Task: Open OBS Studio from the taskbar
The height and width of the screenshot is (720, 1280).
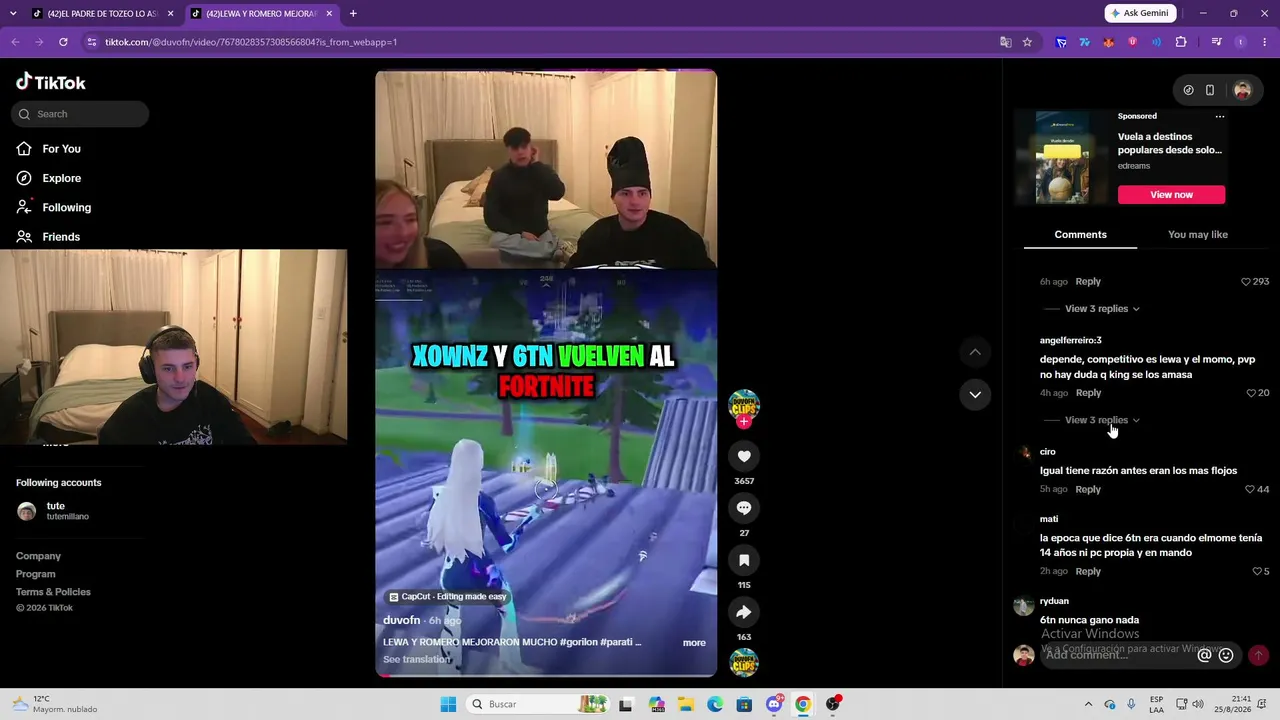Action: click(x=833, y=704)
